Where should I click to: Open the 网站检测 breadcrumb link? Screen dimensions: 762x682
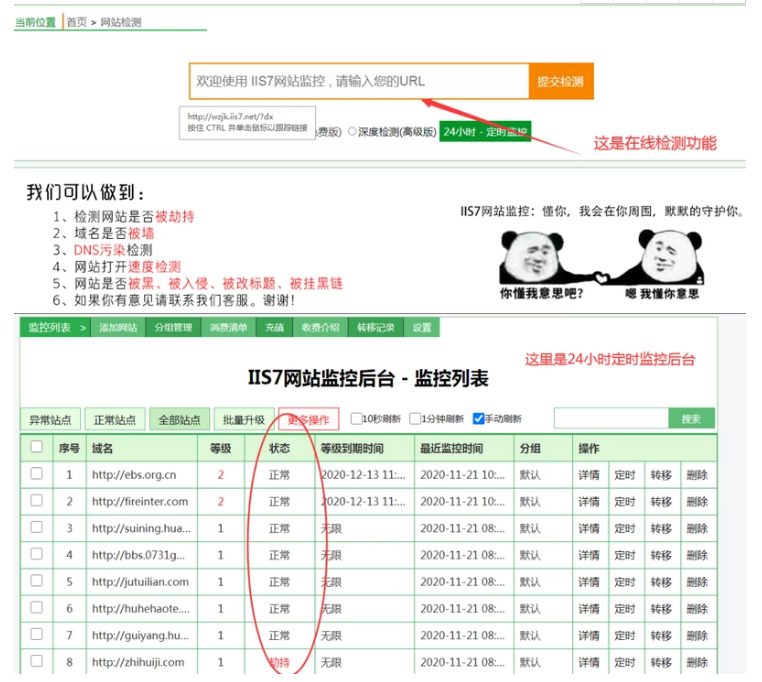point(121,22)
